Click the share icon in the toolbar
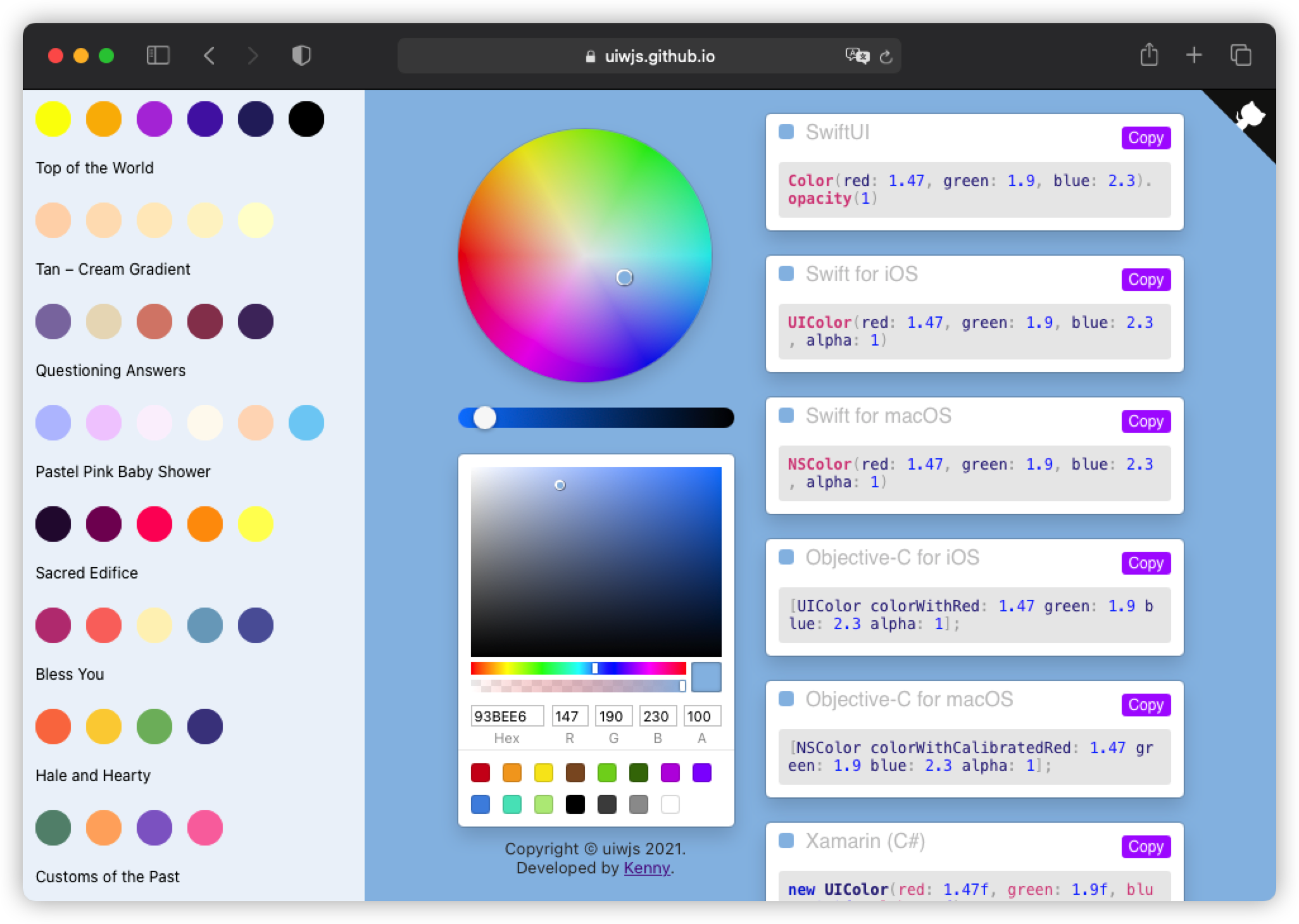Viewport: 1299px width, 924px height. click(x=1149, y=55)
